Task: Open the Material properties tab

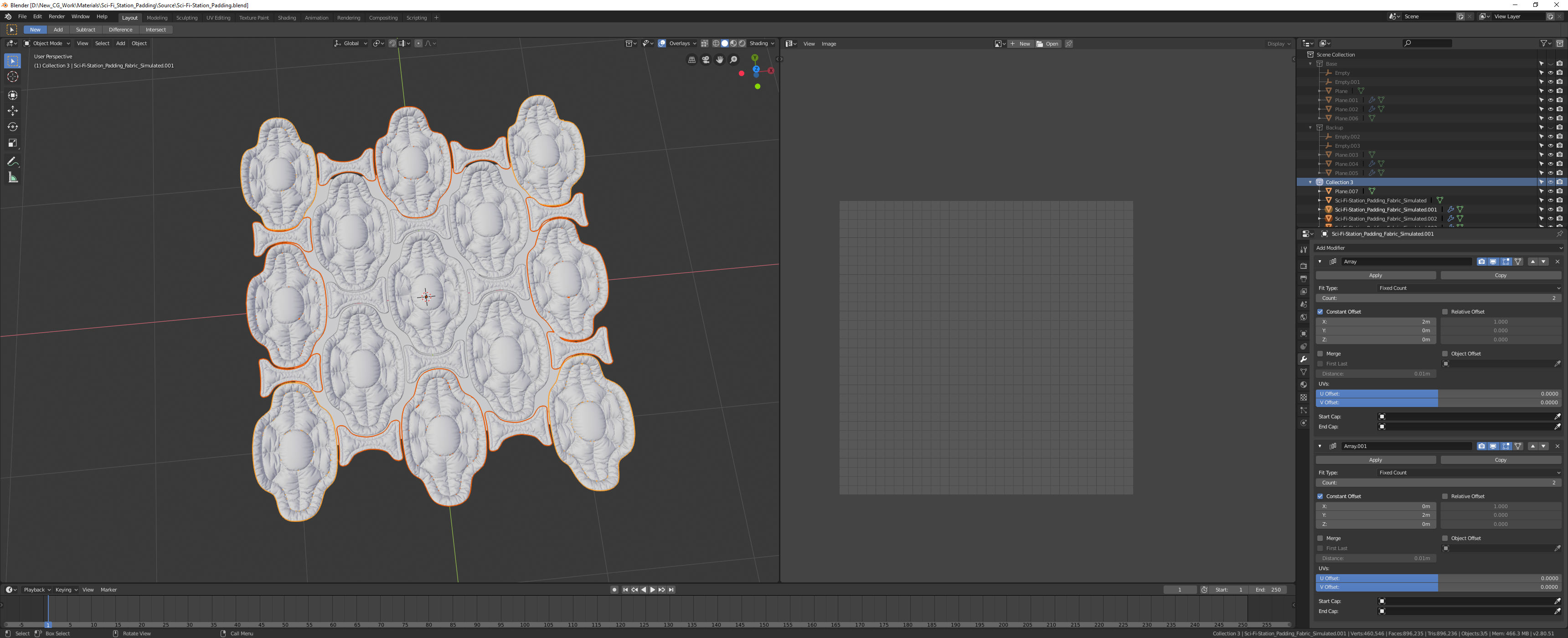Action: 1303,385
